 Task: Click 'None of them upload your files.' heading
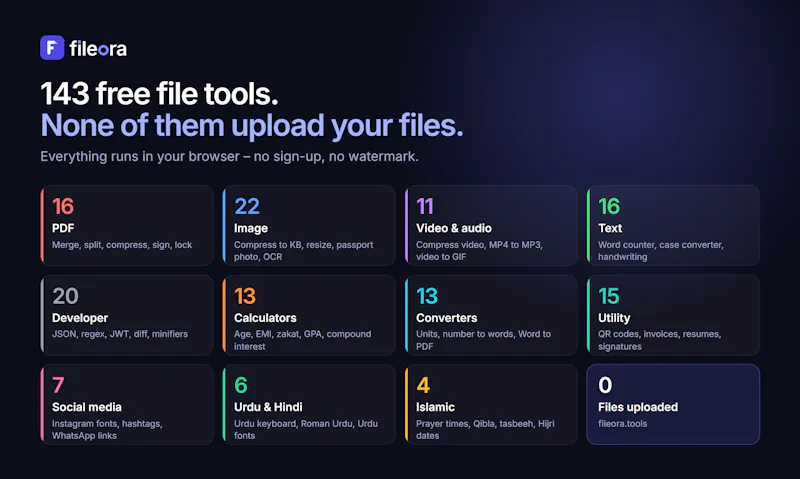pos(252,125)
